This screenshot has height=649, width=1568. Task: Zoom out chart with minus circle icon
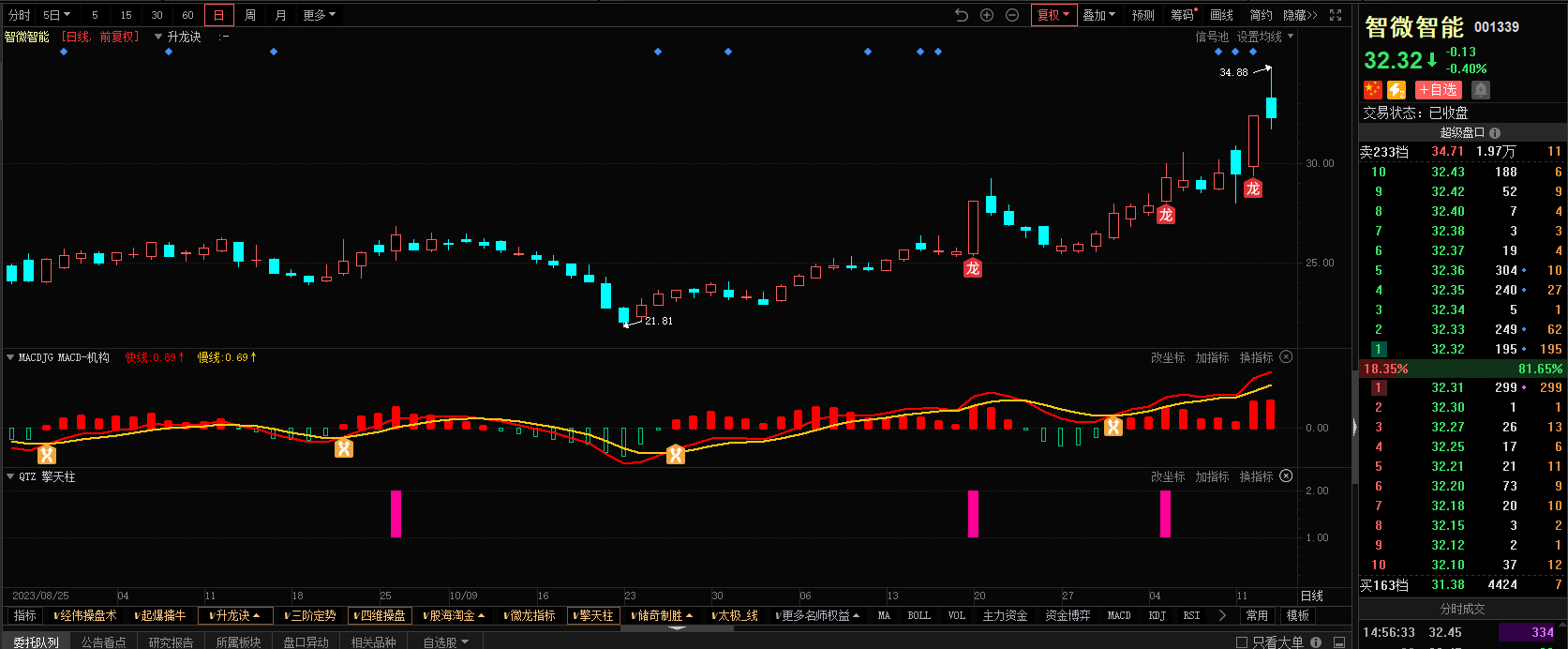(1012, 15)
